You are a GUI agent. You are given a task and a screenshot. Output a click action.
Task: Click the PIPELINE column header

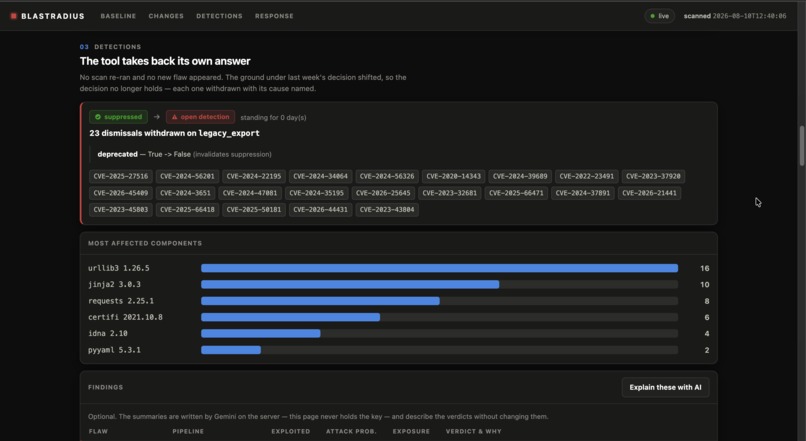click(x=188, y=431)
